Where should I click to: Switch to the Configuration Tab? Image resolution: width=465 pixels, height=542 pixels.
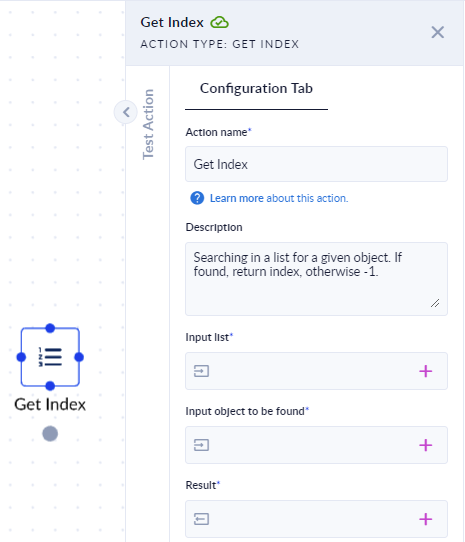click(256, 88)
